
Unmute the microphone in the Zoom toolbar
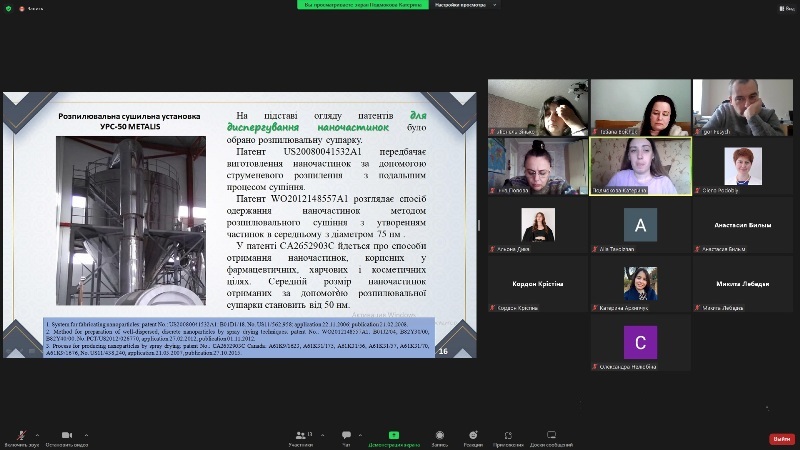21,436
